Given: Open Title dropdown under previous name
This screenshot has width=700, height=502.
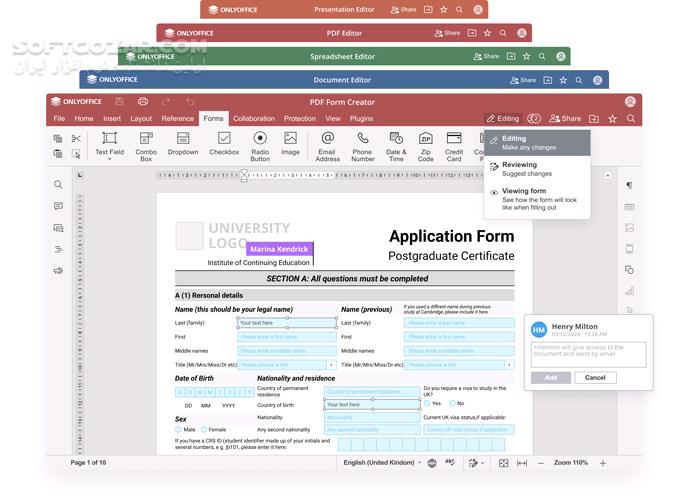Looking at the screenshot, I should pyautogui.click(x=509, y=365).
